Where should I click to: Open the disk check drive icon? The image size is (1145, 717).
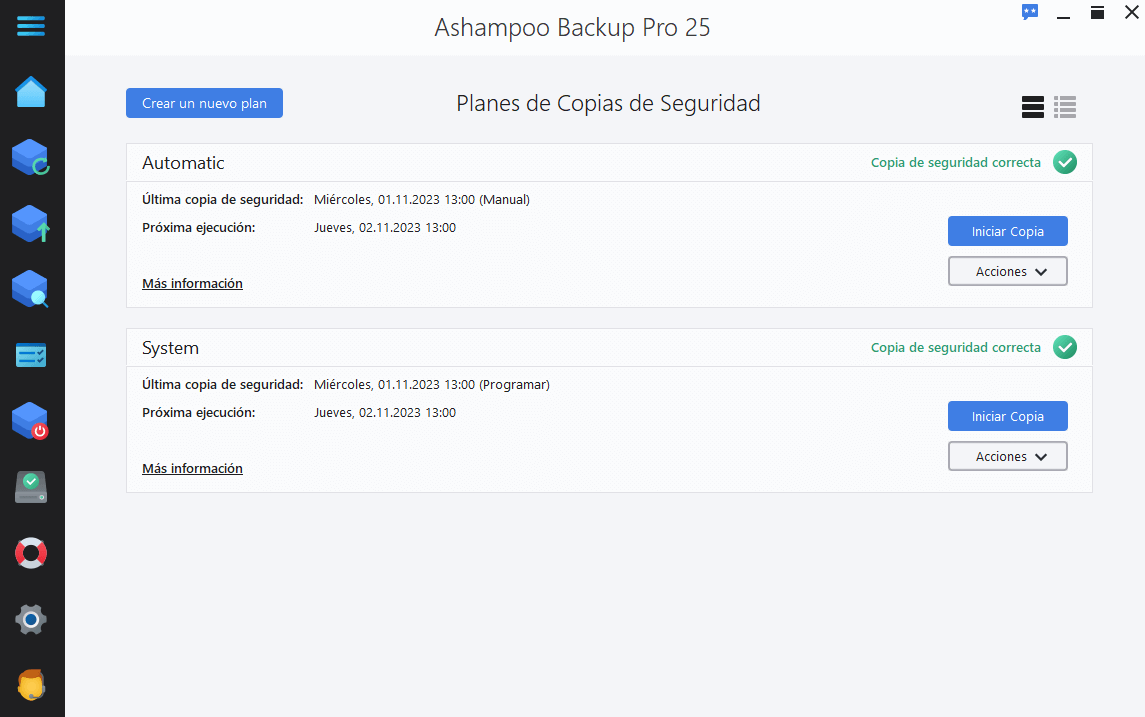tap(31, 487)
